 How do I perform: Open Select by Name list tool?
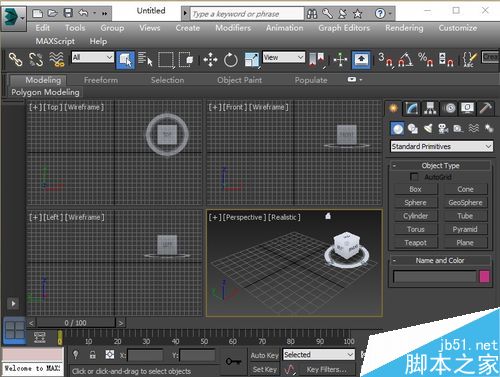(x=145, y=60)
